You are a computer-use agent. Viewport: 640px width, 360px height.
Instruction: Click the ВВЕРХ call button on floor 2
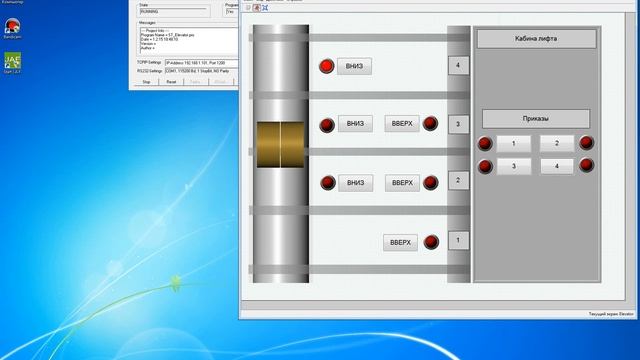[402, 183]
